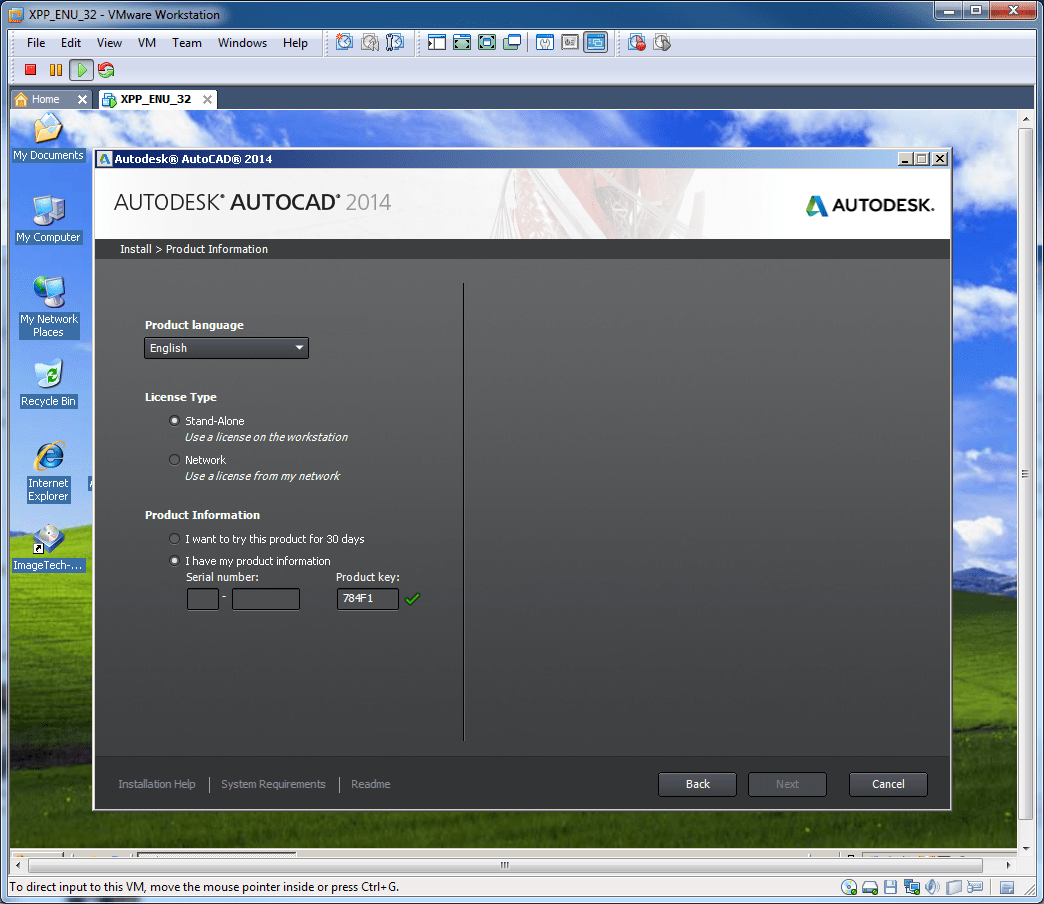Click the Quick Switch view icon
Screen dimensions: 1044x904
tap(461, 43)
